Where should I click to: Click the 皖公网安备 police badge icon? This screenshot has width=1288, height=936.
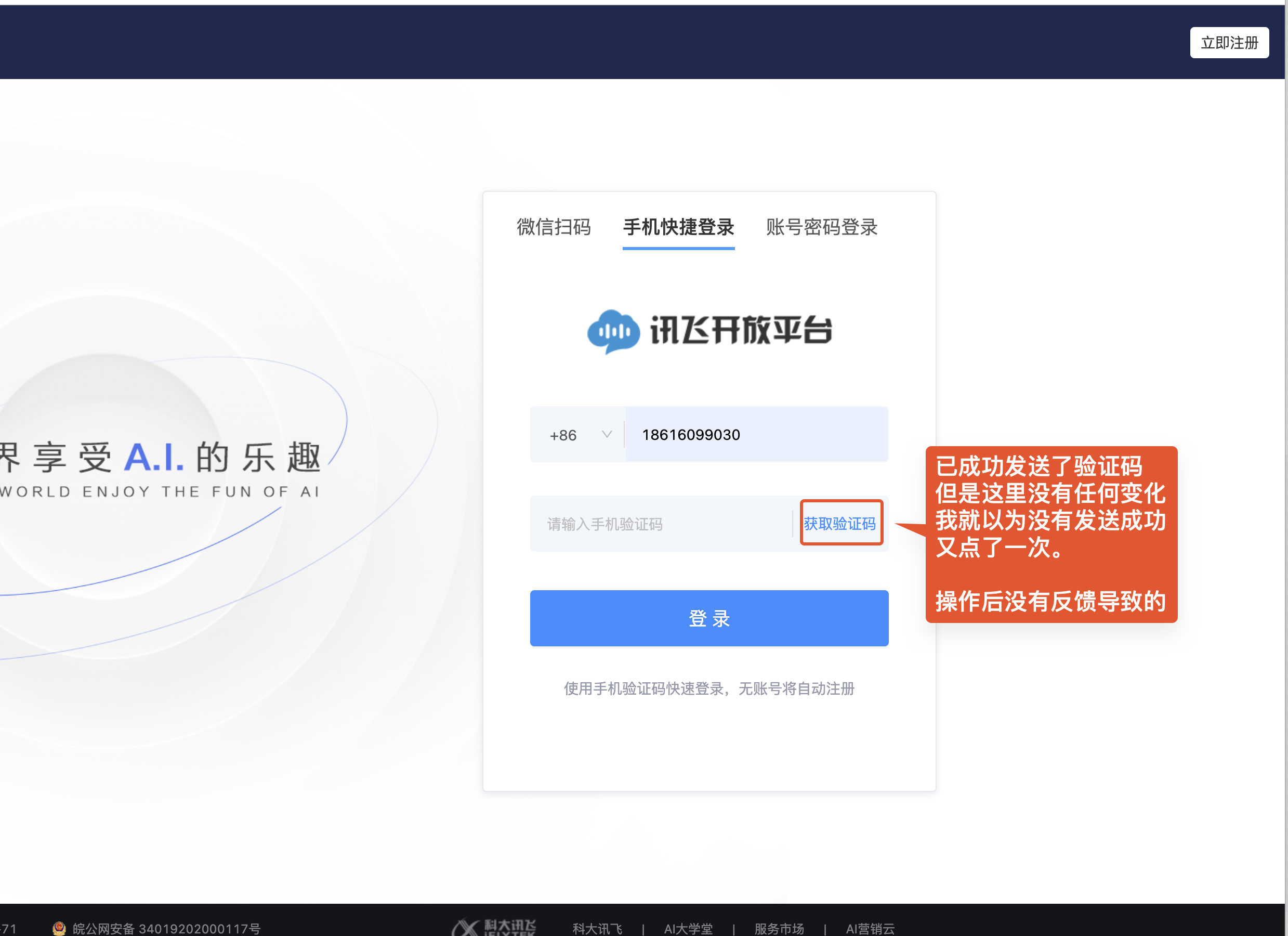pos(59,929)
